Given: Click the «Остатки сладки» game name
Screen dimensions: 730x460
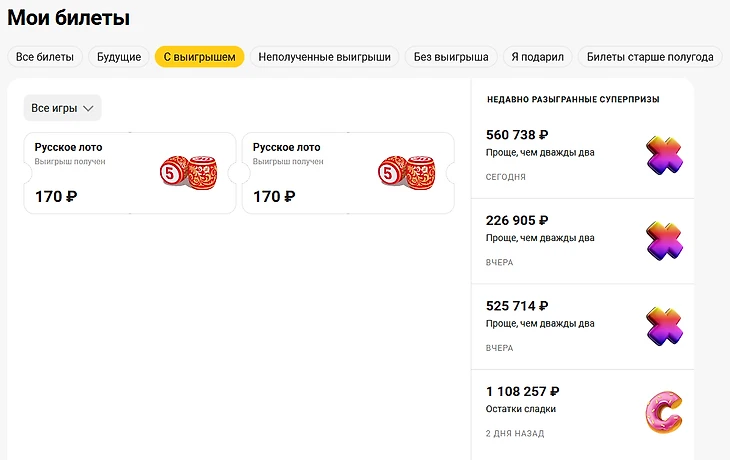Looking at the screenshot, I should pos(520,409).
